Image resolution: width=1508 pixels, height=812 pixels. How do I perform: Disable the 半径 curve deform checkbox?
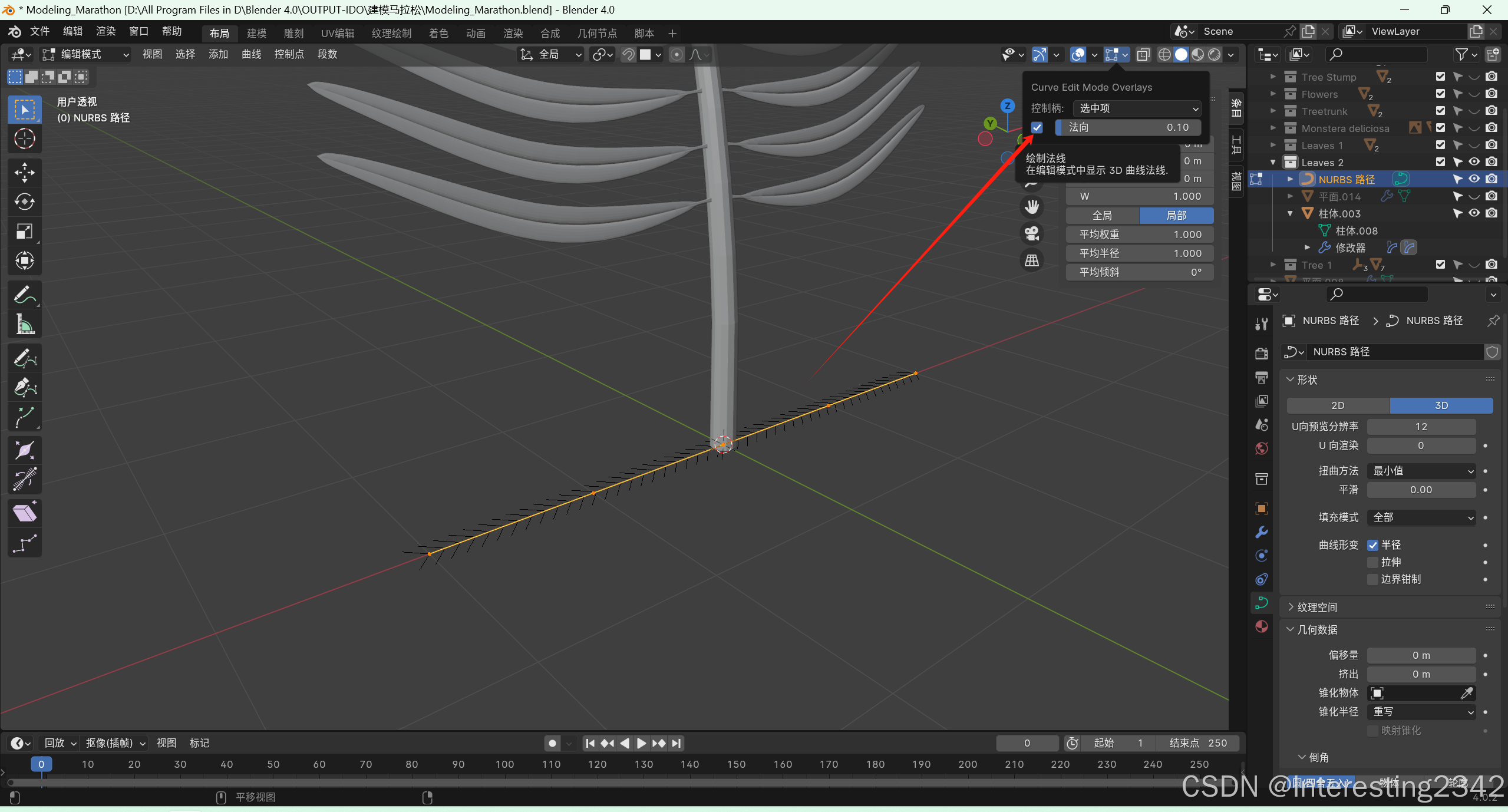(x=1373, y=545)
